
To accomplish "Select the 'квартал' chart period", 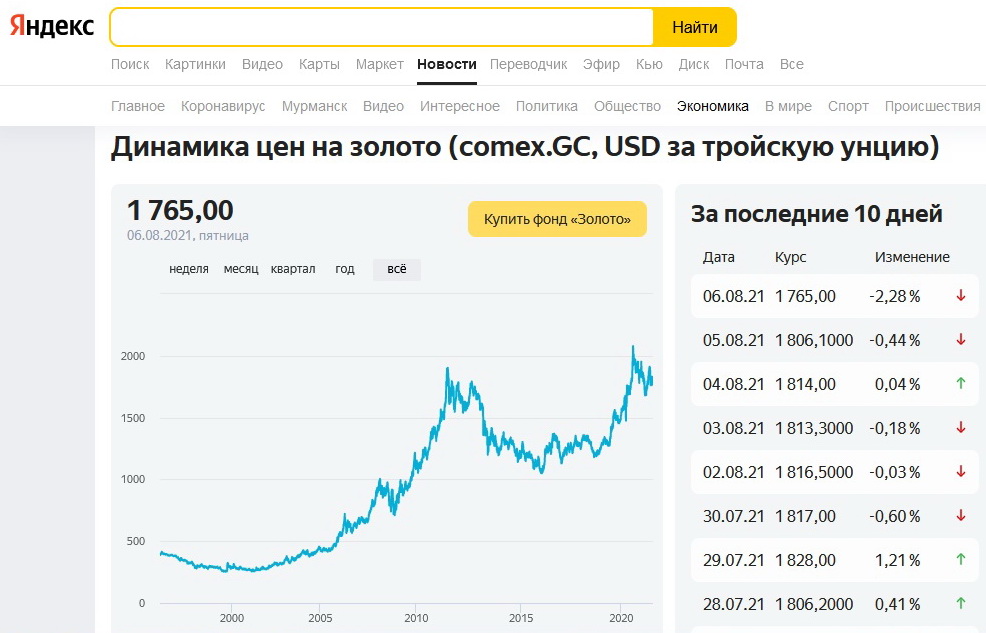I will 293,270.
